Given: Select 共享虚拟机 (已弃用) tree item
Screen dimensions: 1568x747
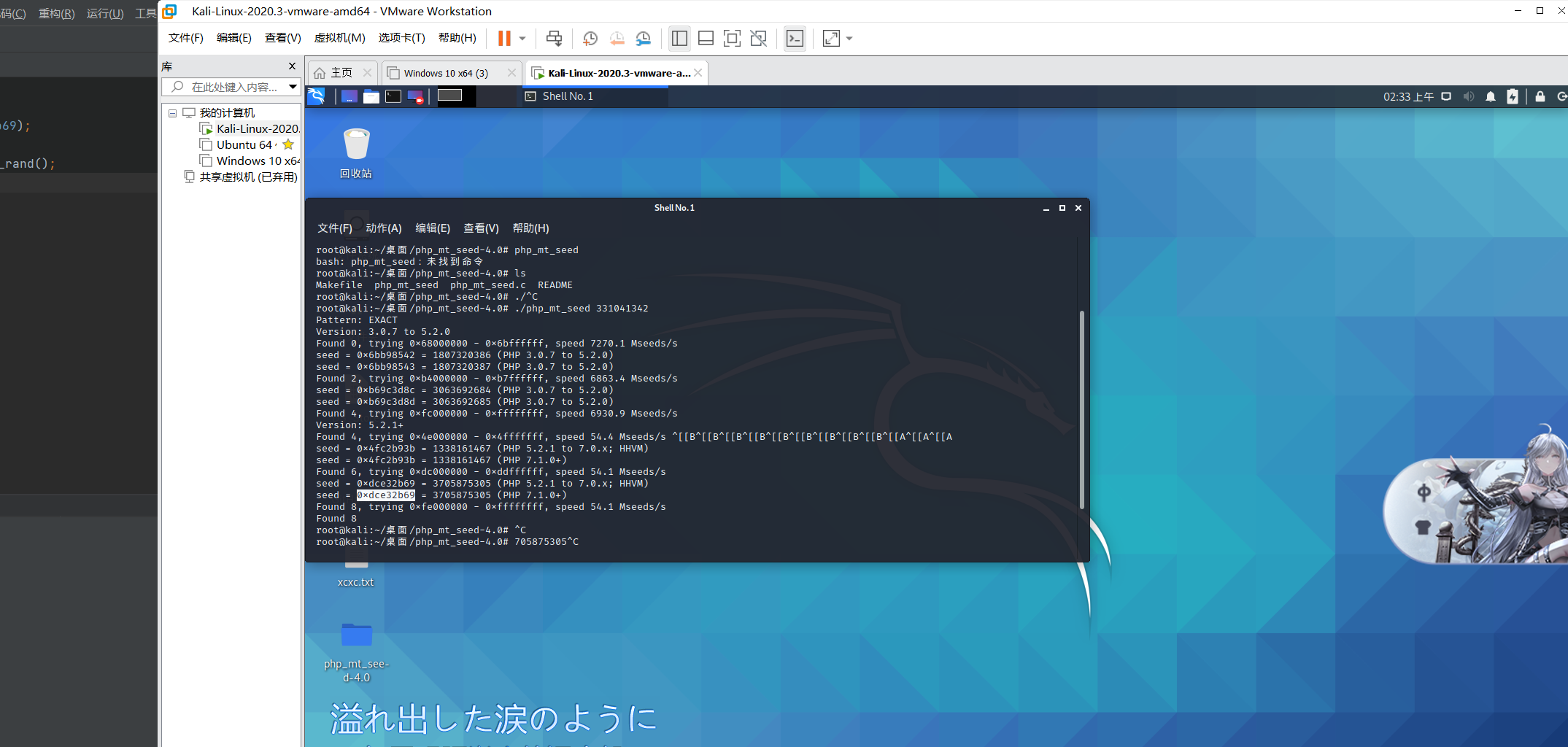Looking at the screenshot, I should [x=242, y=177].
